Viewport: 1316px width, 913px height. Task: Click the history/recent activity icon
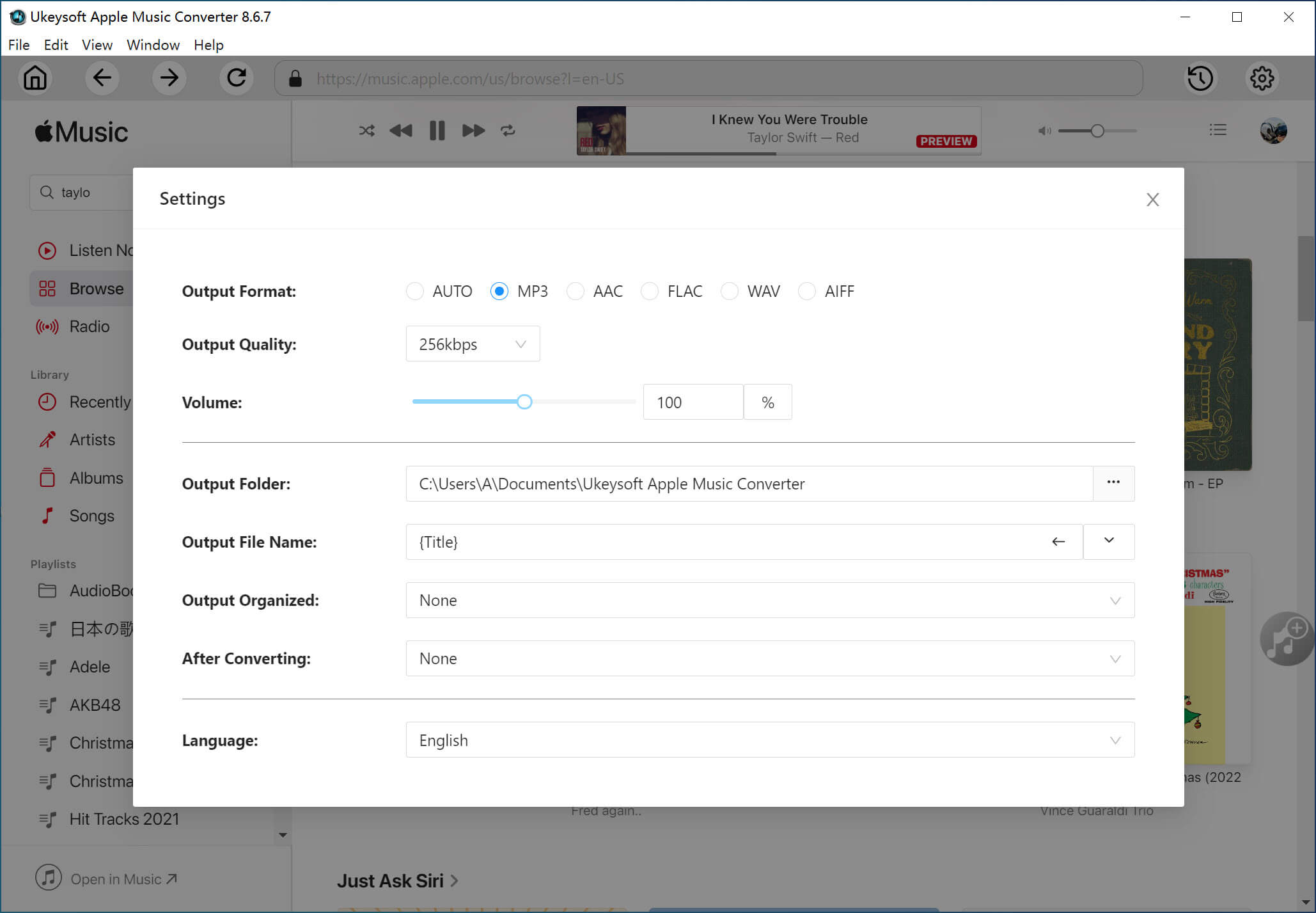1200,78
